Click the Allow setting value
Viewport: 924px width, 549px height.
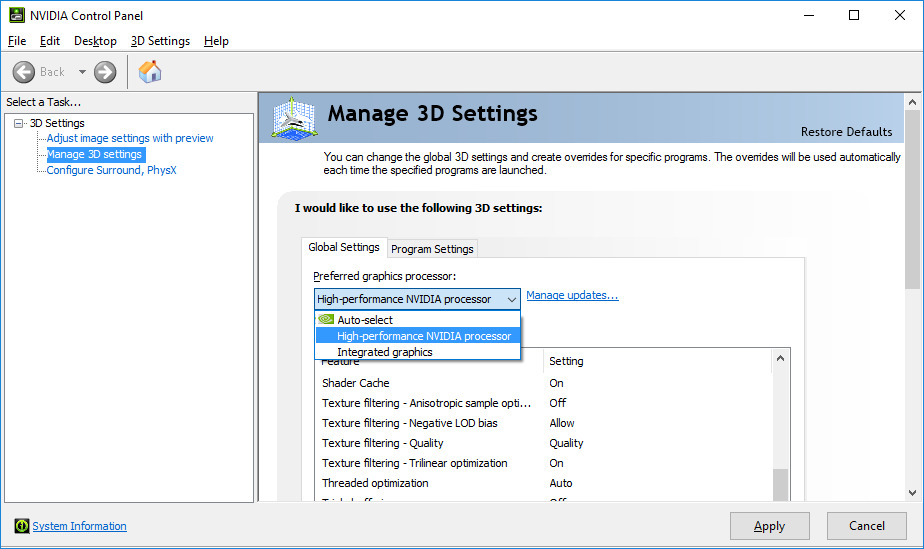pos(562,423)
